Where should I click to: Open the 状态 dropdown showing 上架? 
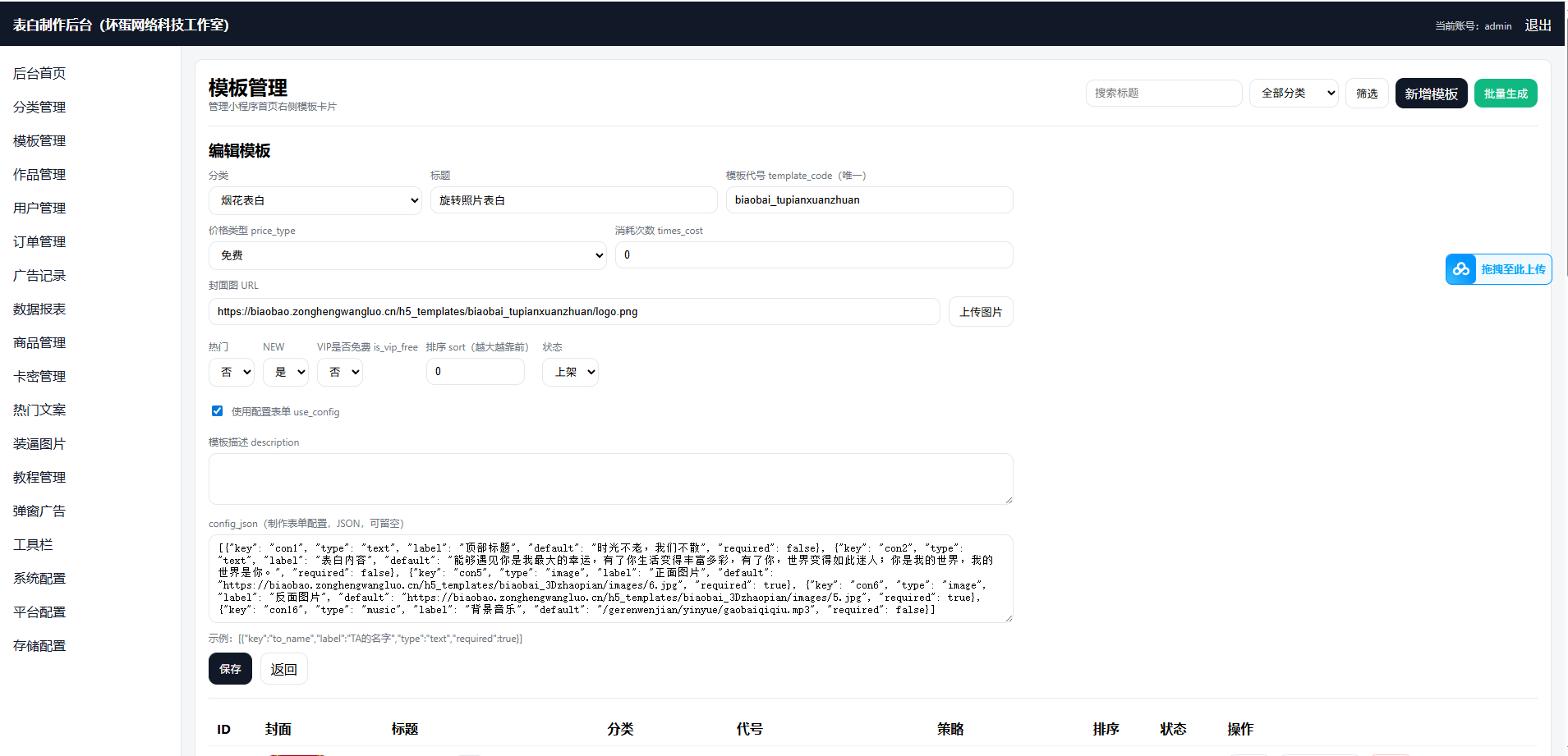pos(570,372)
